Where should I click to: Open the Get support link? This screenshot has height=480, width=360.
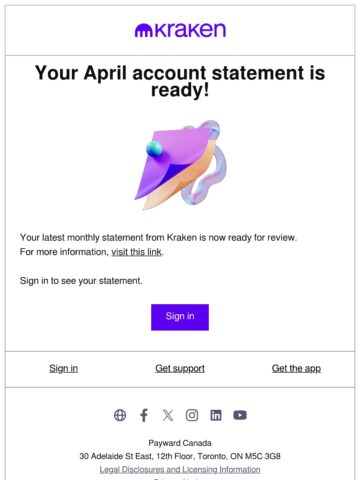pos(180,369)
